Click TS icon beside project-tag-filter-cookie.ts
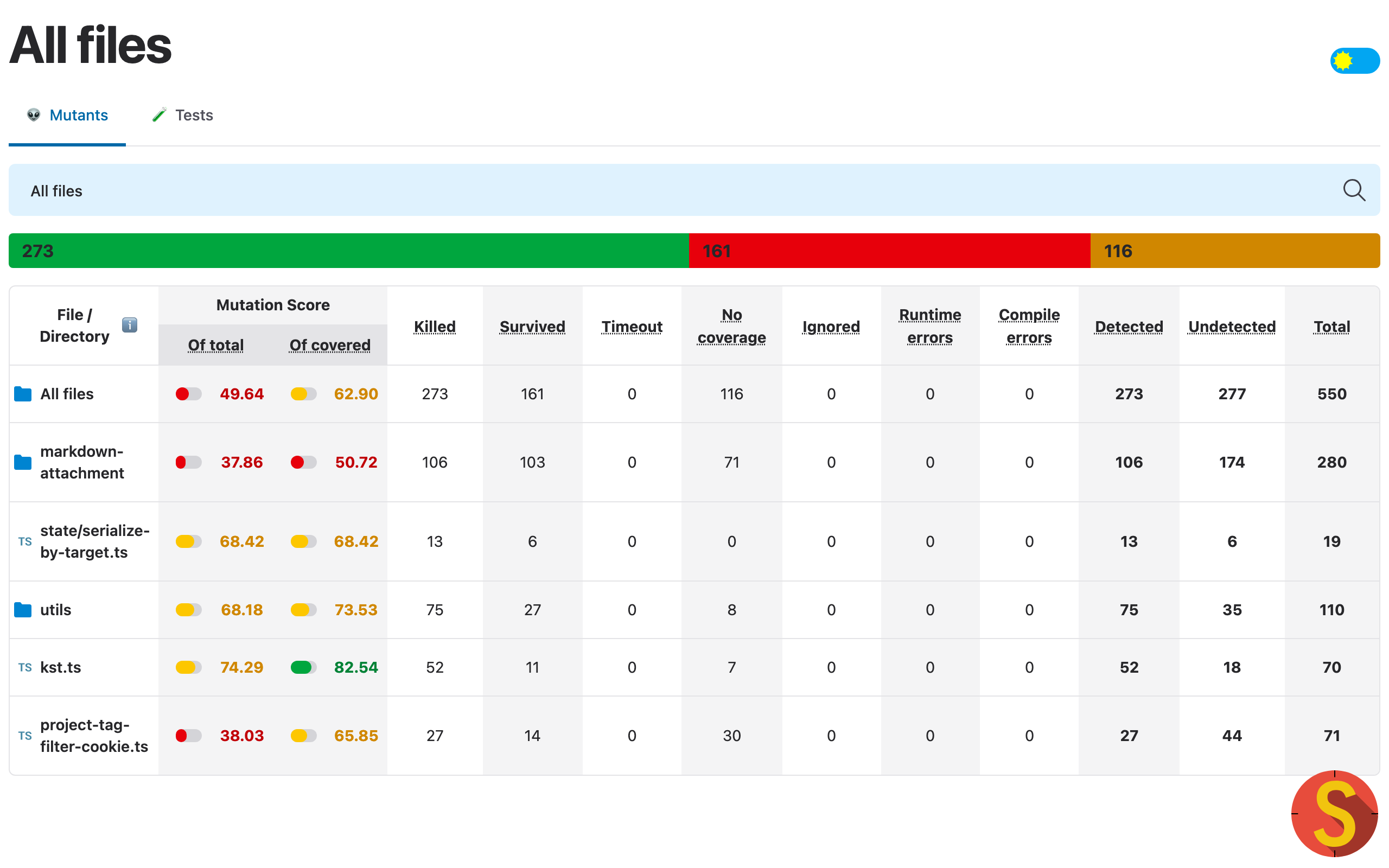 [24, 736]
